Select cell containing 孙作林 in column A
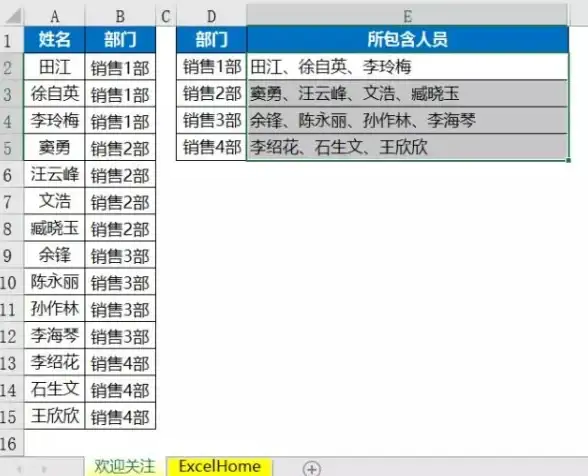The width and height of the screenshot is (588, 476). tap(55, 309)
